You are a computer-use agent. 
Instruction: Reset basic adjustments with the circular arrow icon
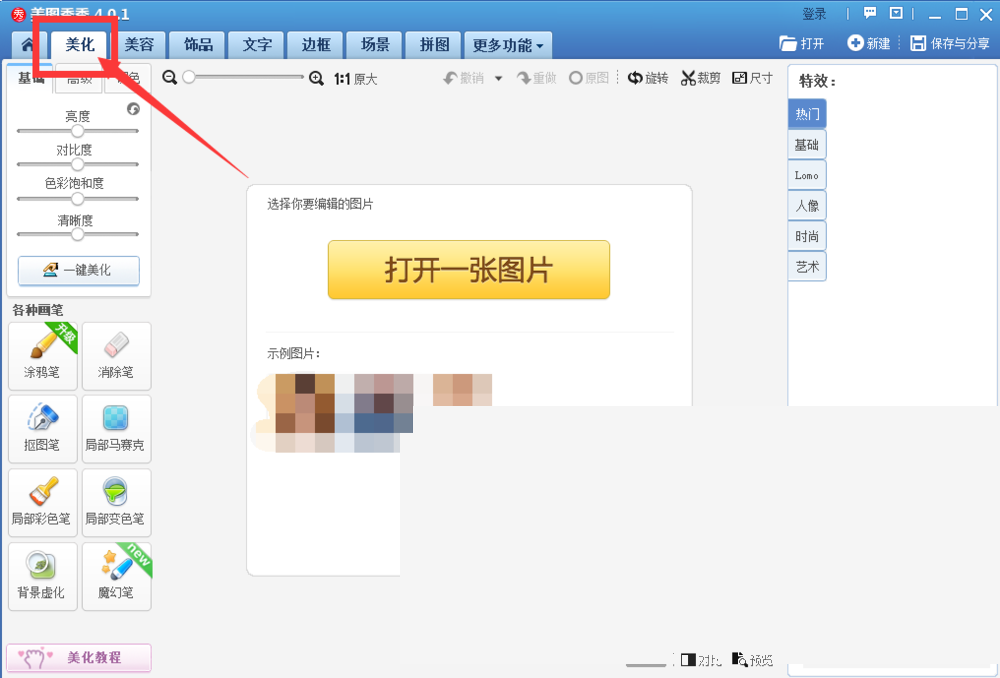tap(133, 109)
